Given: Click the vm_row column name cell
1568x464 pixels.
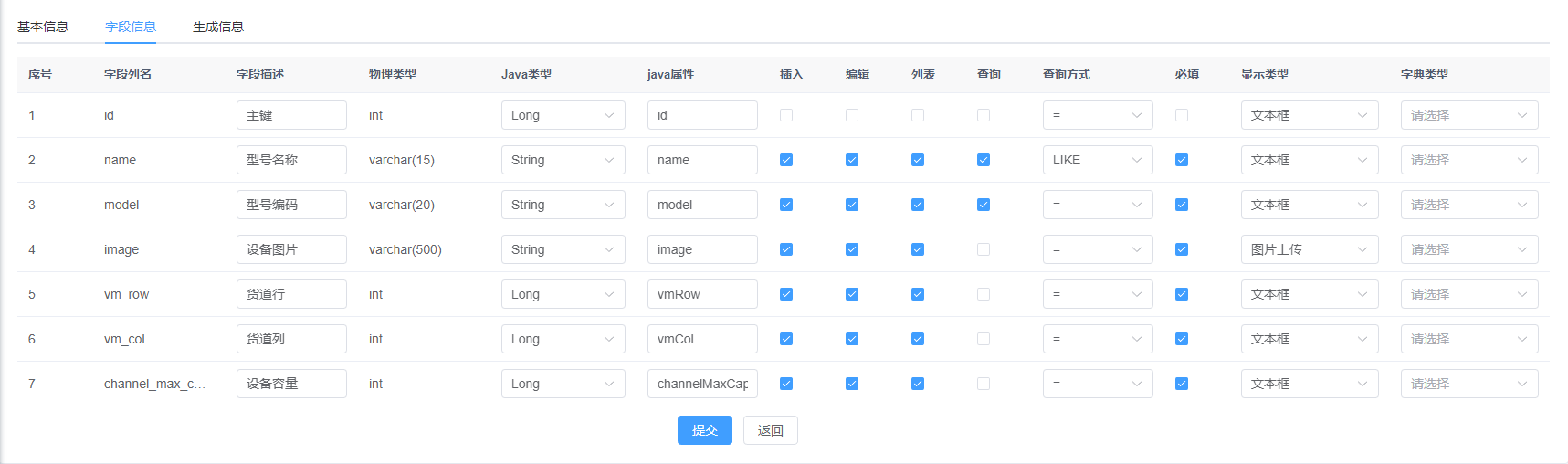Looking at the screenshot, I should (126, 294).
